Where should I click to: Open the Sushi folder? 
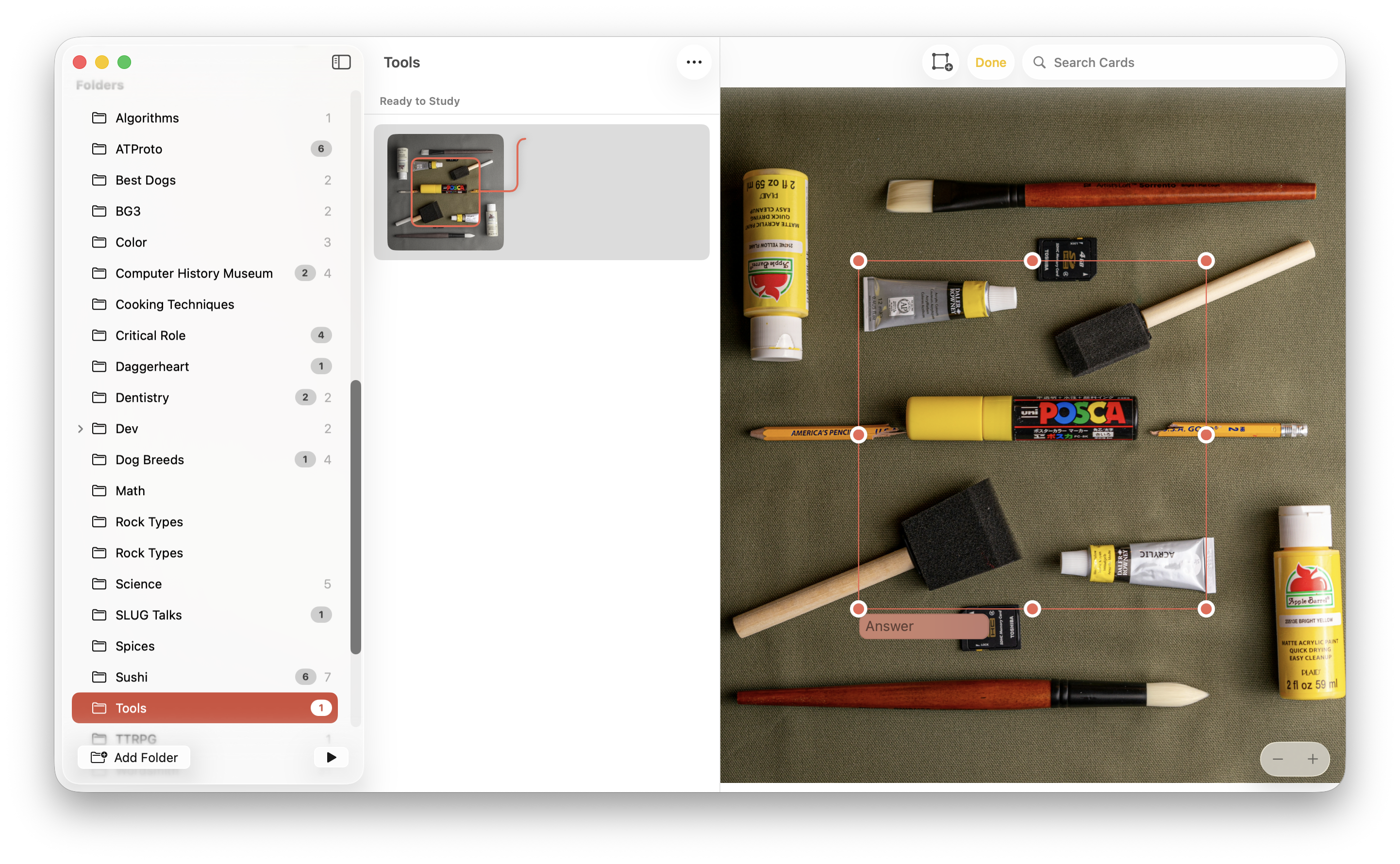pyautogui.click(x=204, y=677)
